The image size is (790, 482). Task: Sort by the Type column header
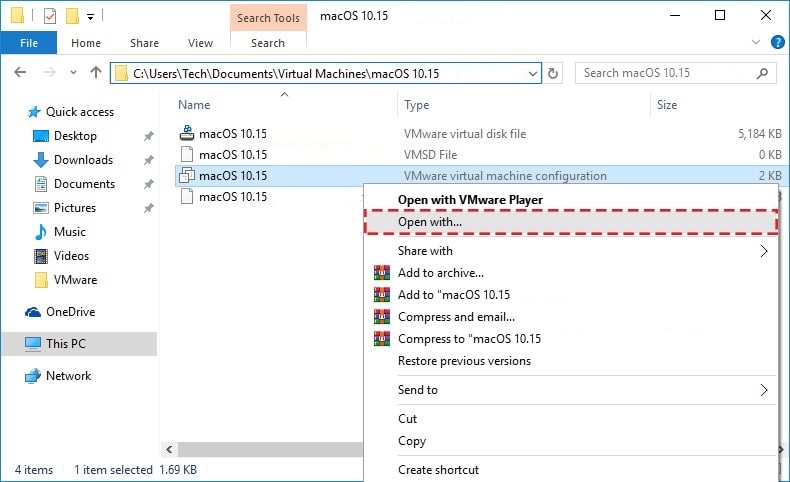(x=416, y=105)
